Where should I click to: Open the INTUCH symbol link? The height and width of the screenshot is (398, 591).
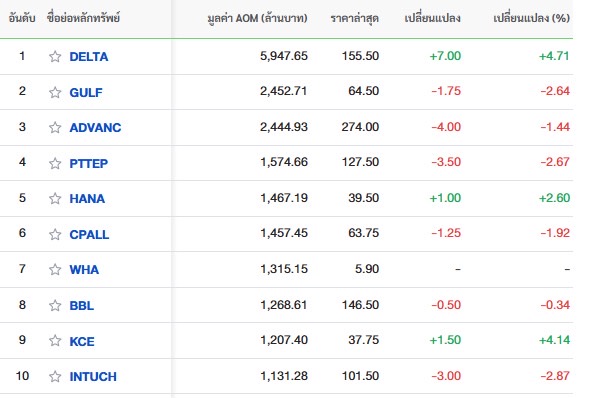(x=93, y=376)
